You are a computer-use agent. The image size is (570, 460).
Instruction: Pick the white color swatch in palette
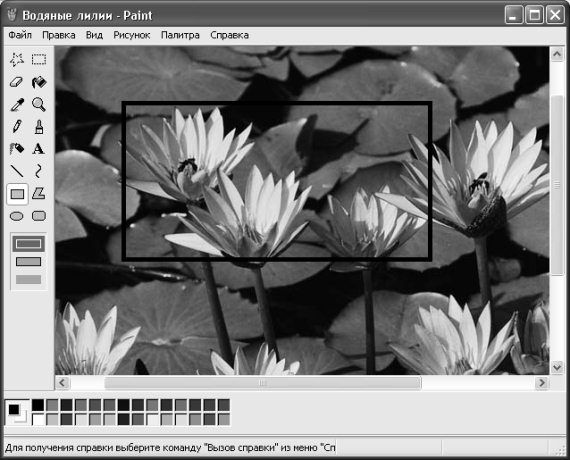click(x=38, y=419)
